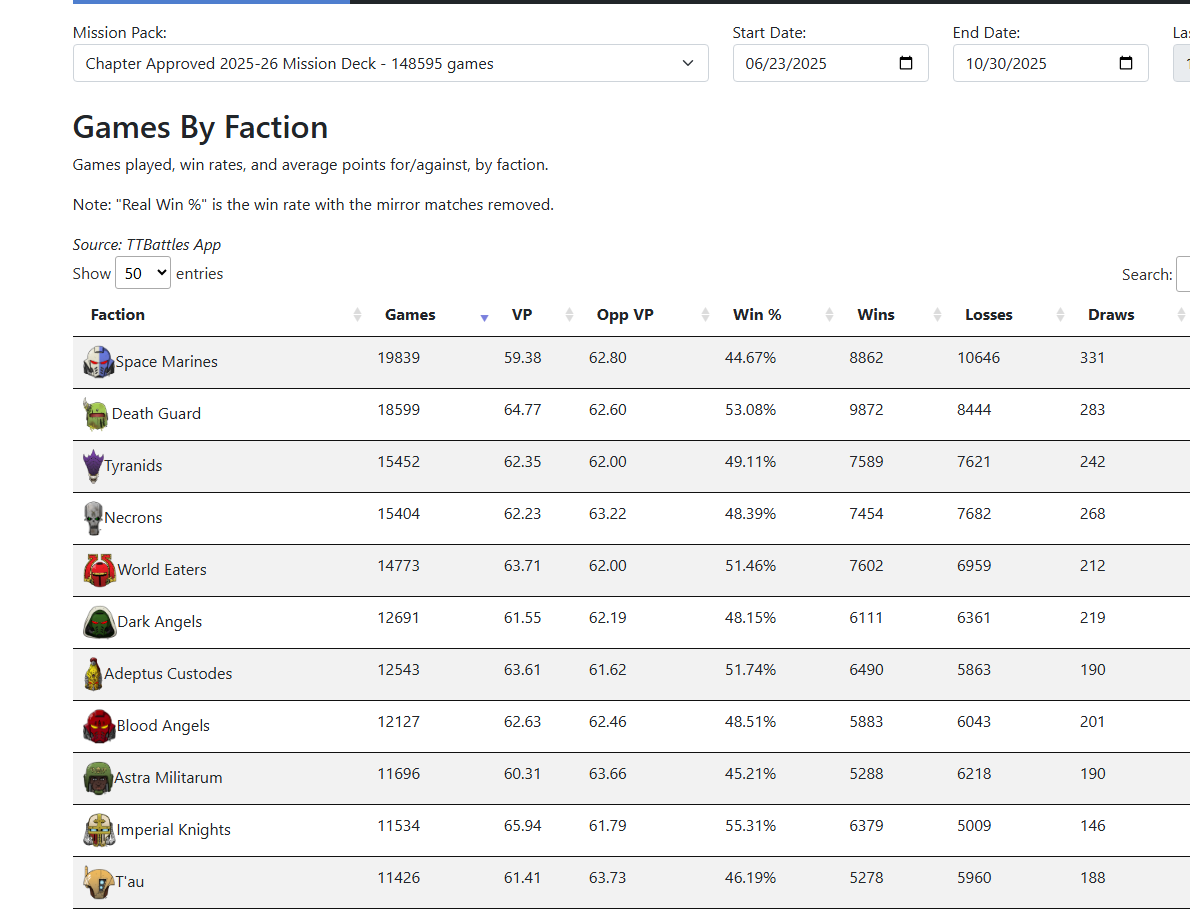
Task: Sort table by Losses column
Action: coord(989,315)
